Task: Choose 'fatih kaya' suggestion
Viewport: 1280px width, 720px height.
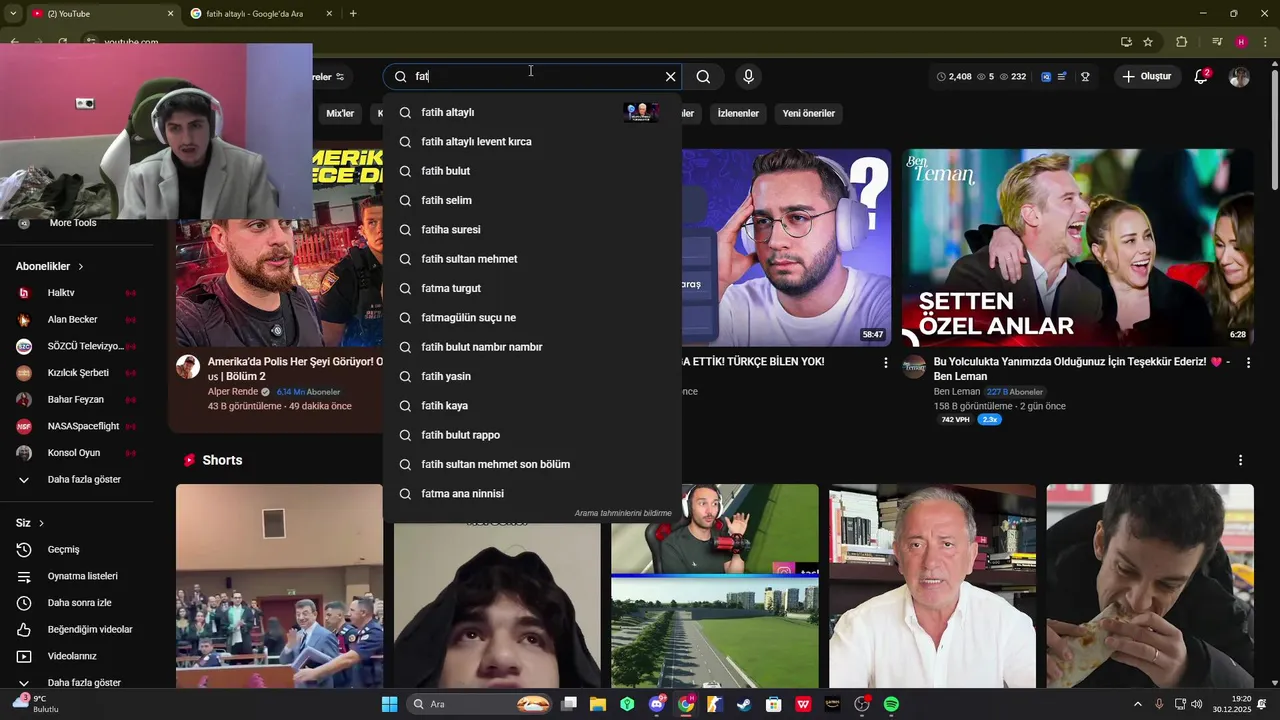Action: coord(532,406)
